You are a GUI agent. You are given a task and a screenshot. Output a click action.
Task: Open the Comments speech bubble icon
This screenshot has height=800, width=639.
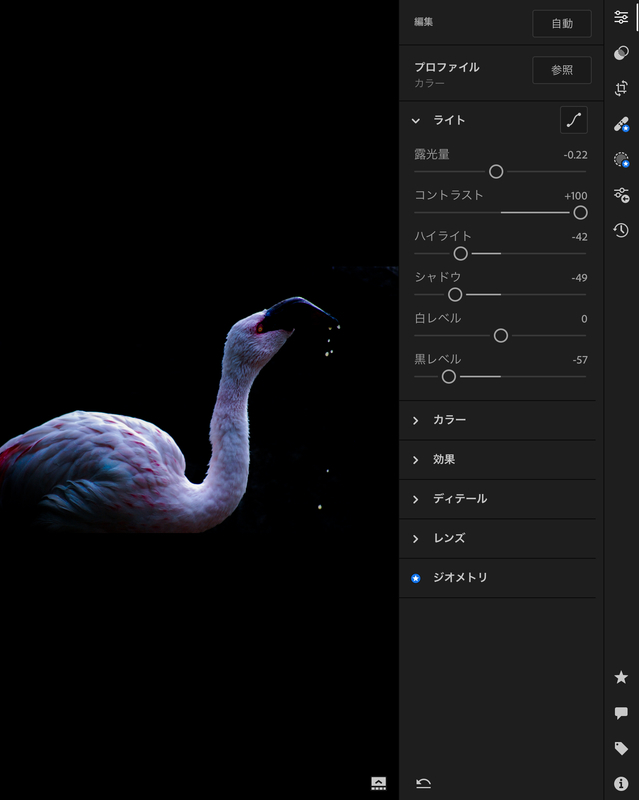[621, 713]
